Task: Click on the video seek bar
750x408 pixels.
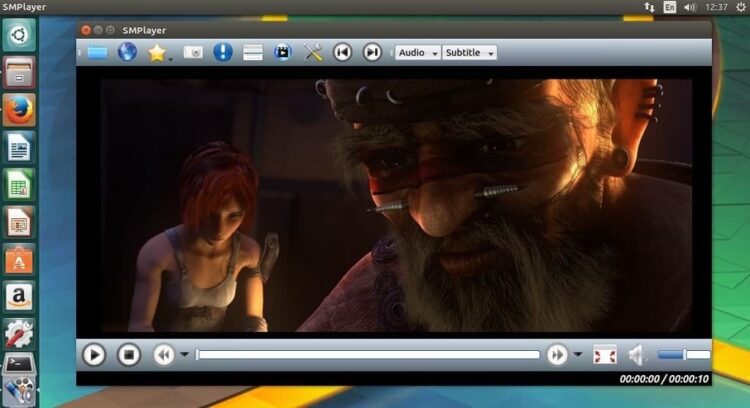Action: coord(368,355)
